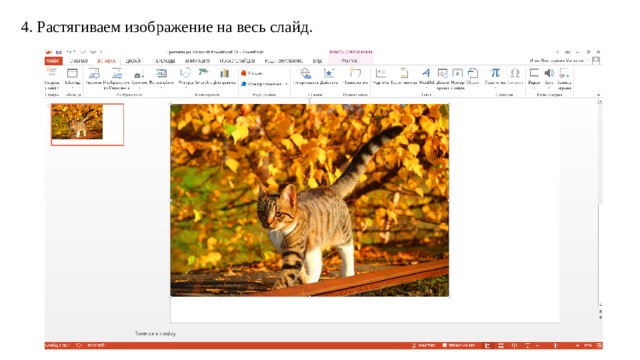Image resolution: width=640 pixels, height=360 pixels.
Task: Switch to Slide Sorter view in status bar
Action: pos(501,346)
